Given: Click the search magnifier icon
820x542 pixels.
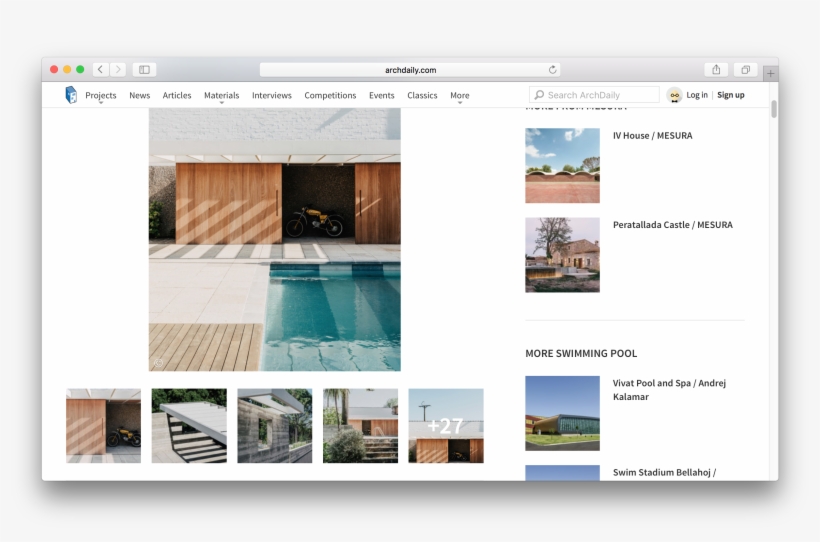Looking at the screenshot, I should tap(539, 95).
